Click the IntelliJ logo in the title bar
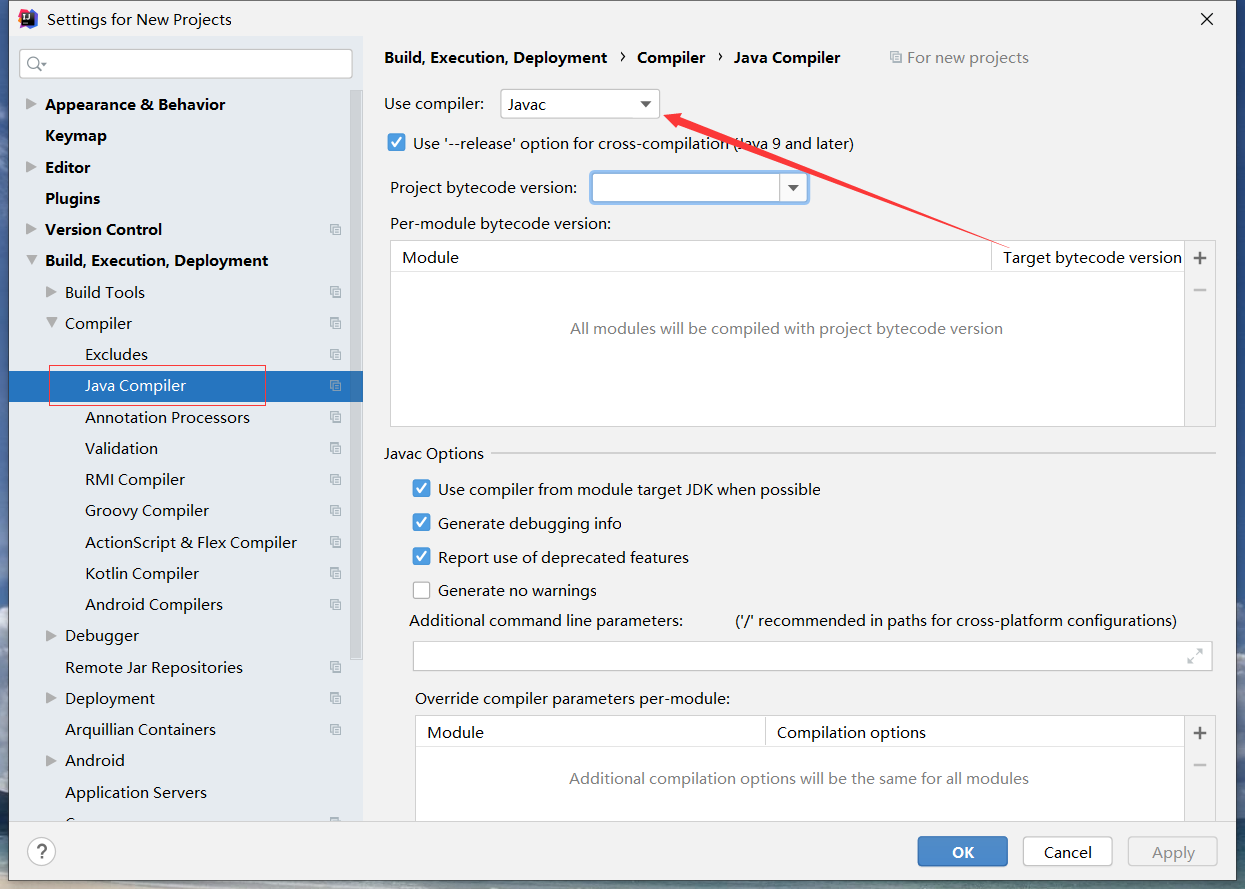 28,19
